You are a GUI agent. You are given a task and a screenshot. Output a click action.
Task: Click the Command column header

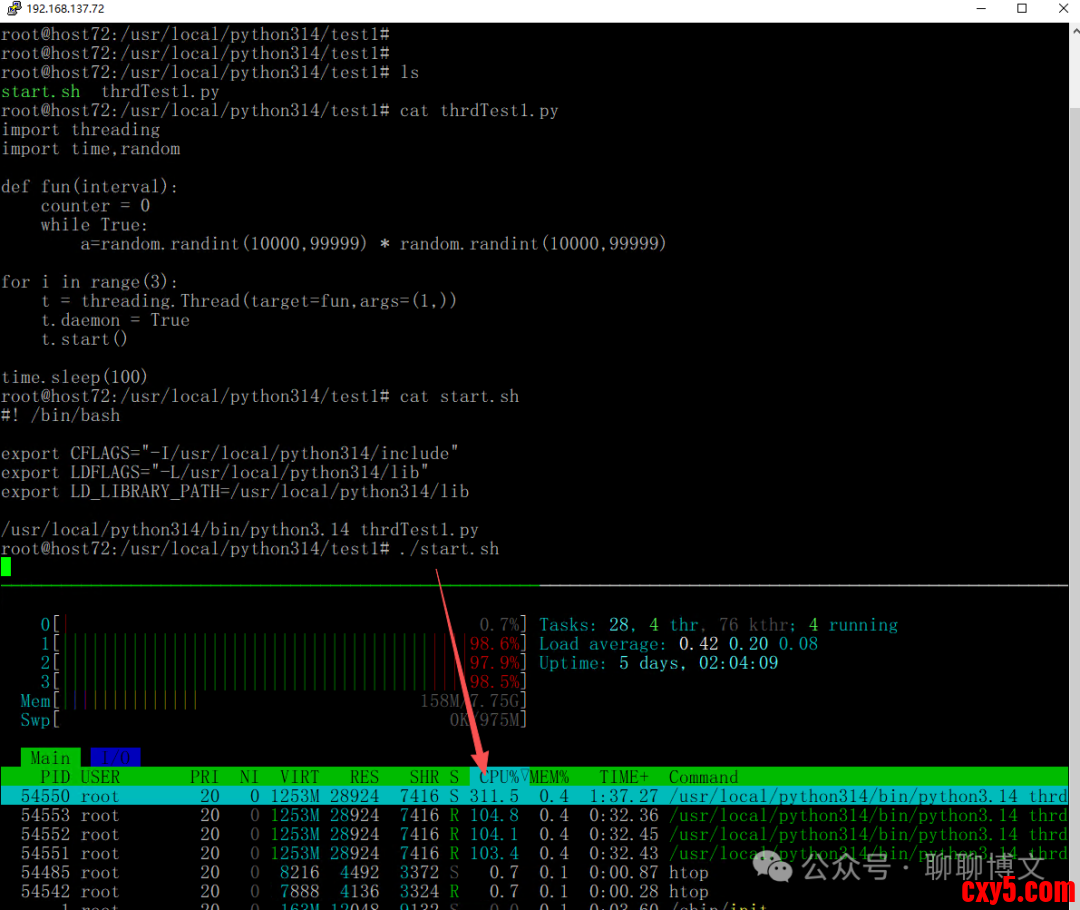pos(703,777)
